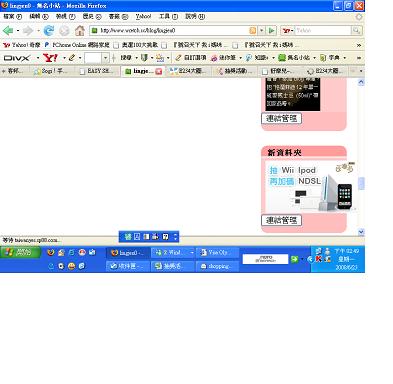Screen dimensions: 393x384
Task: Click the red Yahoo Y! toolbar logo
Action: pos(50,58)
